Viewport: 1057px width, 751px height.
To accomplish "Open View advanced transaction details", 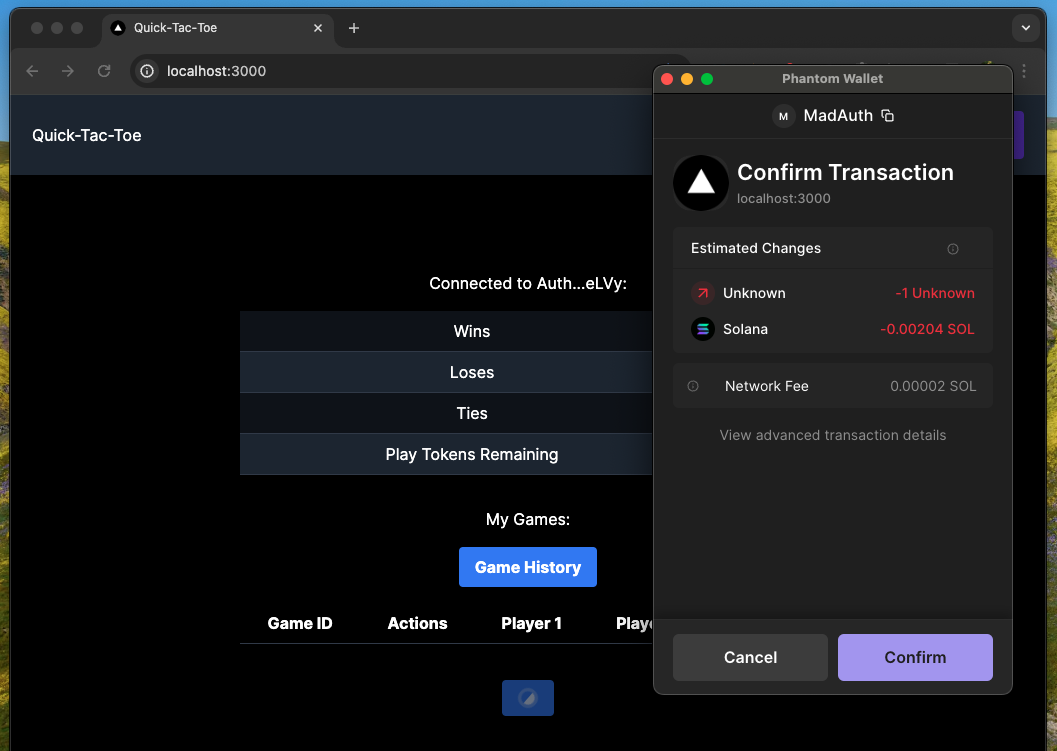I will point(833,435).
